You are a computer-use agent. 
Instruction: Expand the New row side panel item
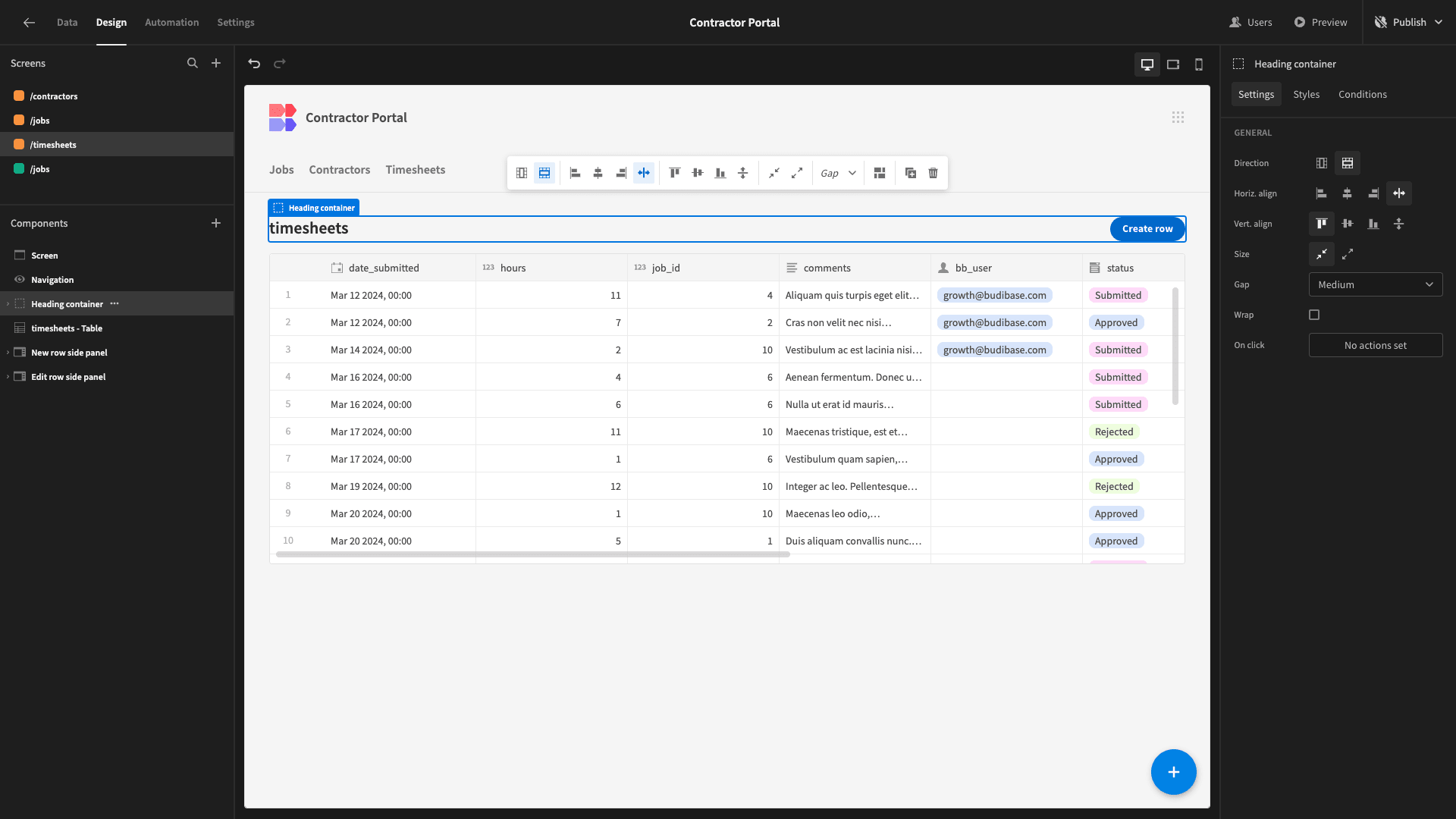8,353
